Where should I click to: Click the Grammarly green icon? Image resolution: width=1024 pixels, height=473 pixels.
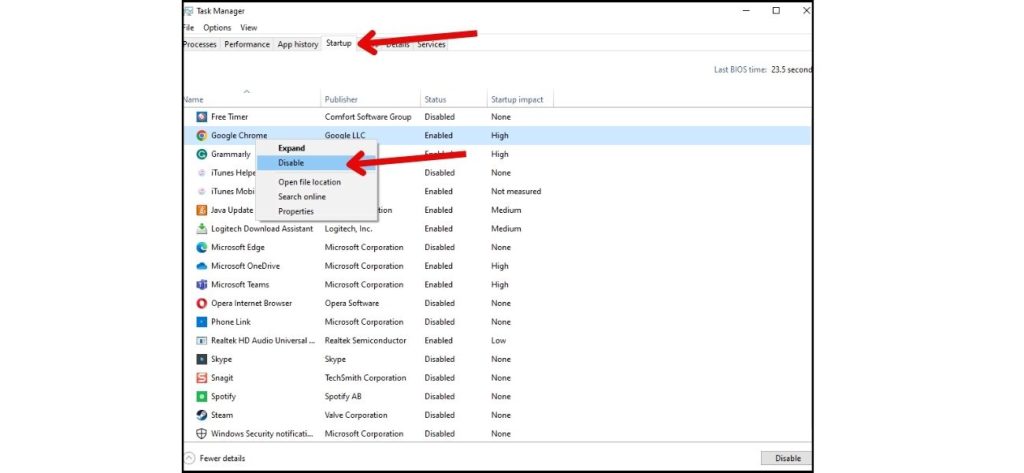coord(202,154)
